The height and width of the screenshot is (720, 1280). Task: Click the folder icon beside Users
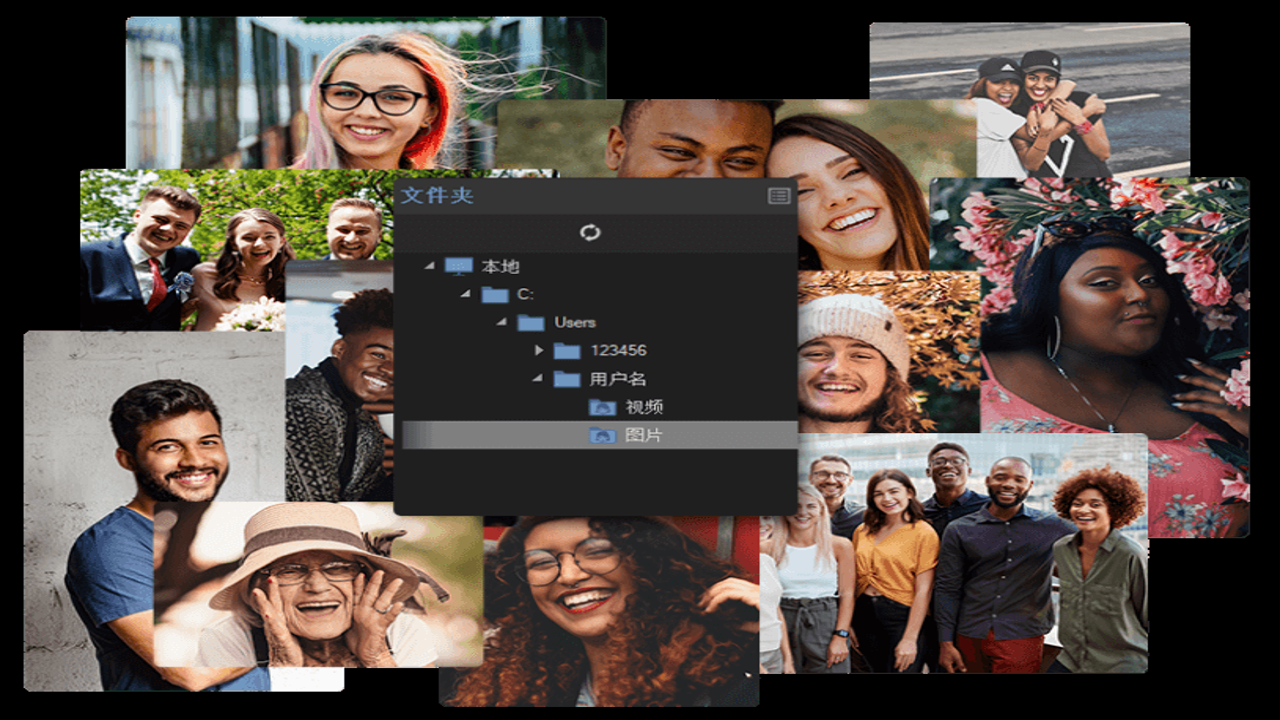tap(531, 322)
